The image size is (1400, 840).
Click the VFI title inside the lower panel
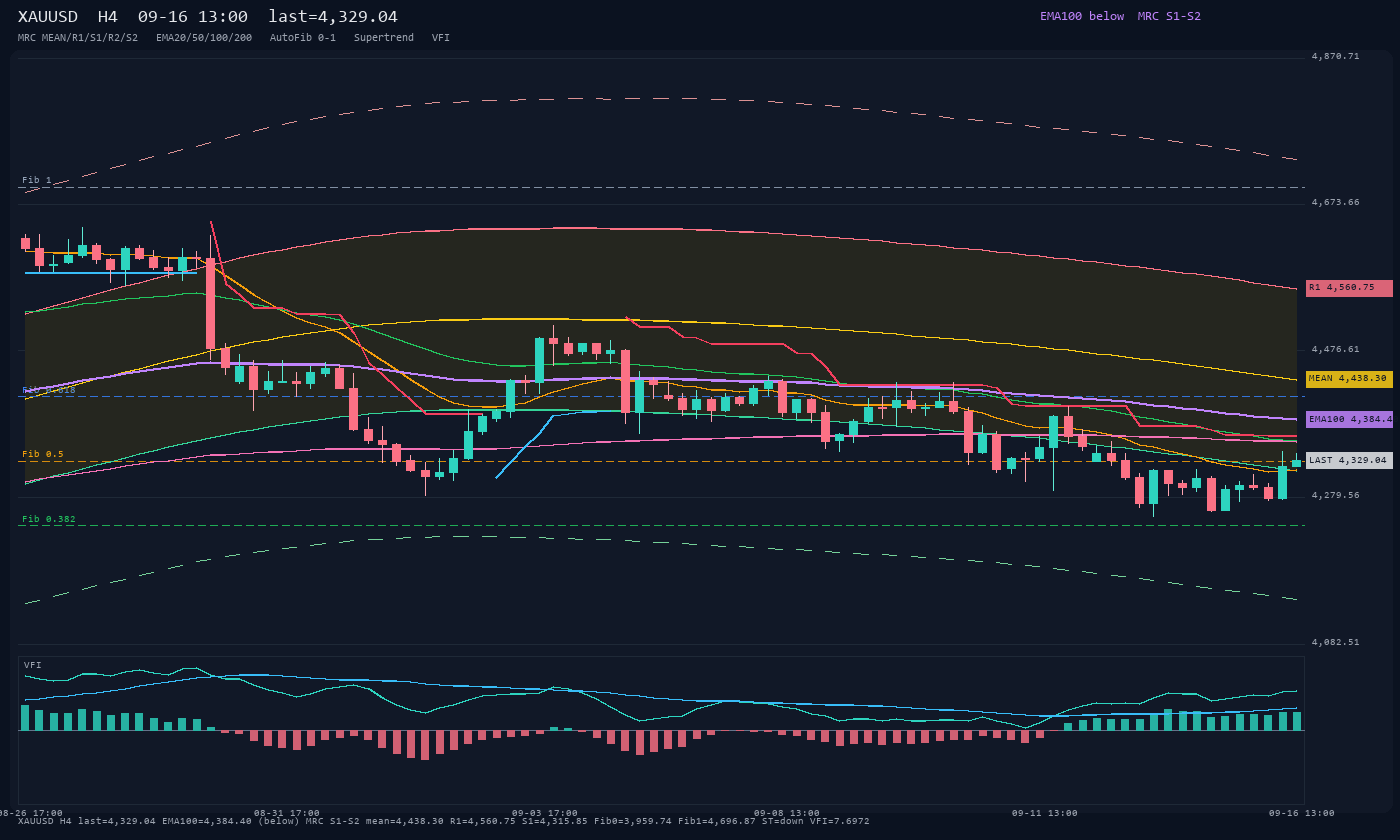(x=33, y=665)
